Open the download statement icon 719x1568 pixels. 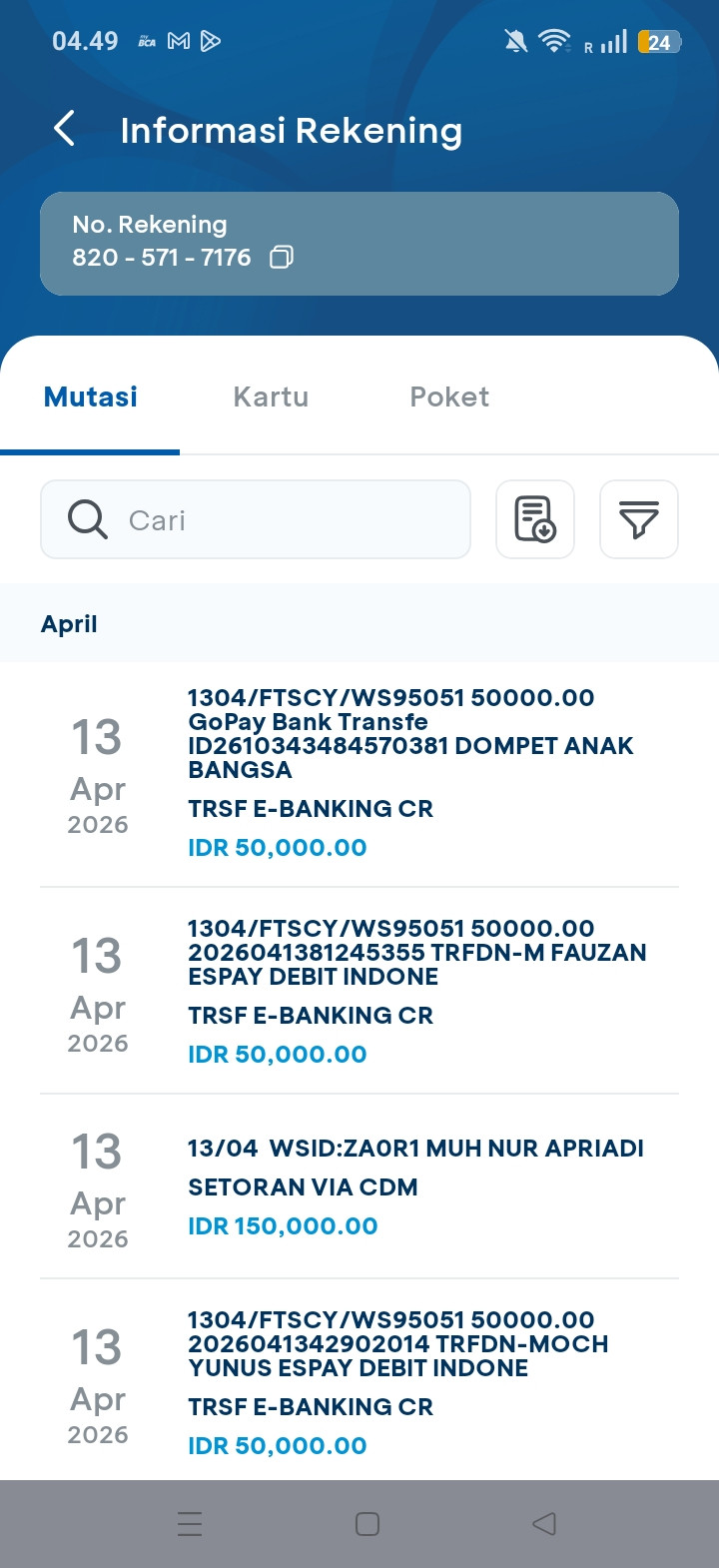pyautogui.click(x=535, y=519)
